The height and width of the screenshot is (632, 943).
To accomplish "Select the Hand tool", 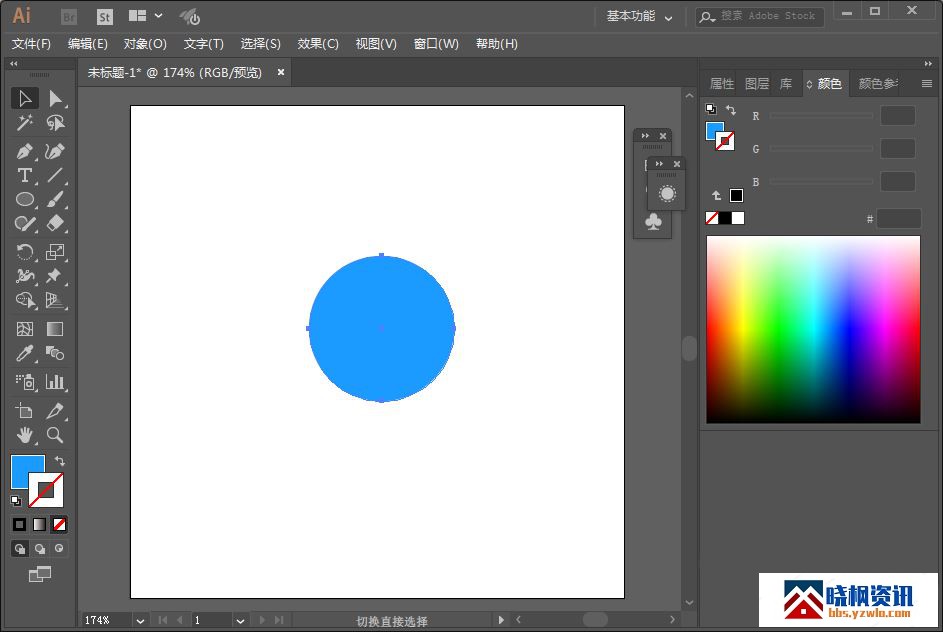I will [25, 435].
